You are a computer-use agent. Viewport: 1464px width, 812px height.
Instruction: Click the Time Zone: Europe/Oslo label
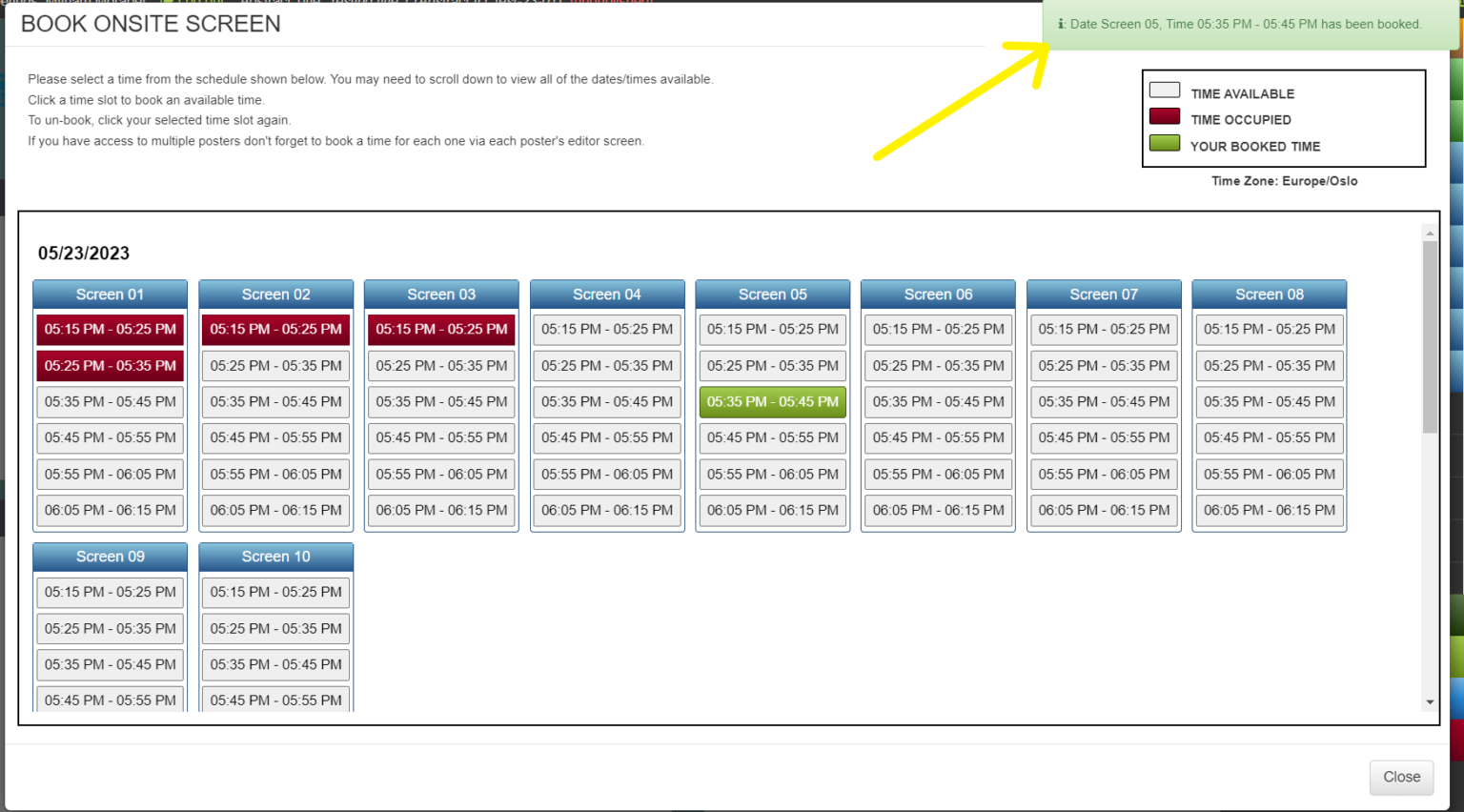1285,181
